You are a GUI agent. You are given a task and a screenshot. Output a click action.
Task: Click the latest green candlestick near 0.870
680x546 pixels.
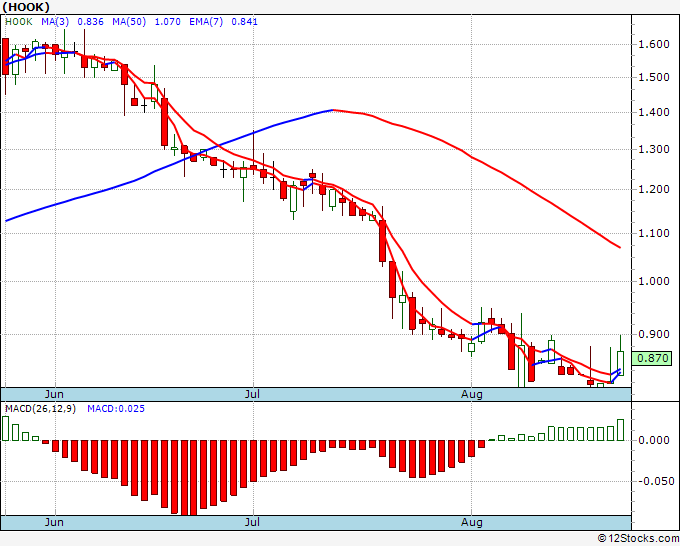pyautogui.click(x=621, y=363)
